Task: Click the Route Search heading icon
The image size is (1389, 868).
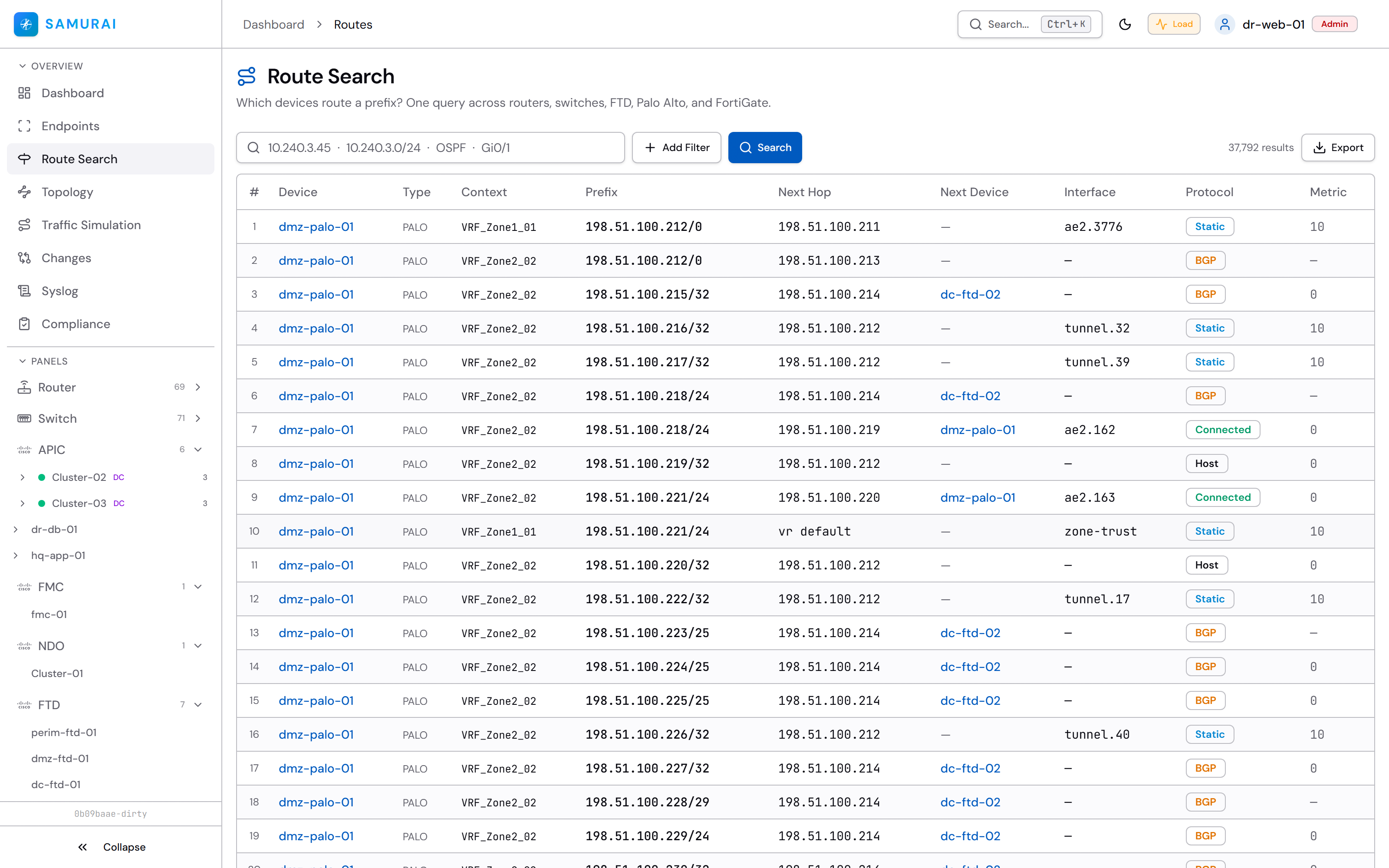Action: click(247, 76)
